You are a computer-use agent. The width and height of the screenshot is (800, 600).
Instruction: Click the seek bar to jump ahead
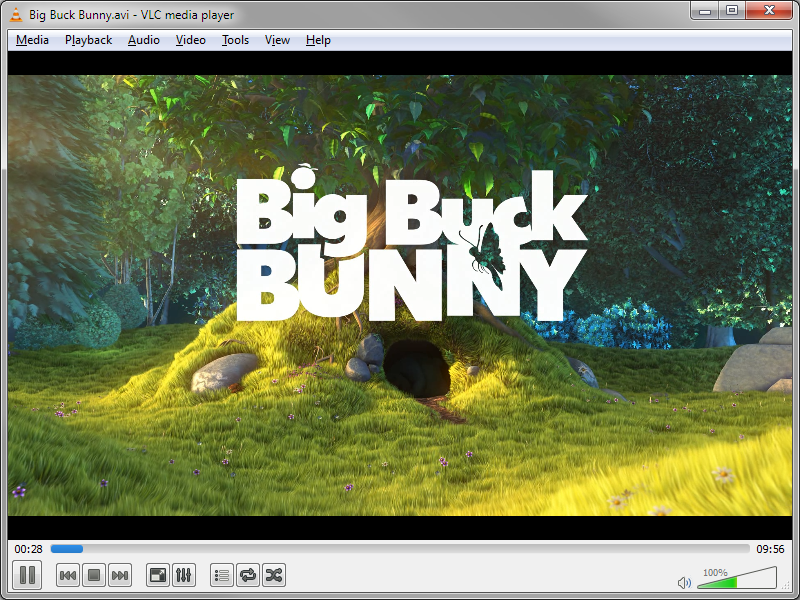(400, 548)
